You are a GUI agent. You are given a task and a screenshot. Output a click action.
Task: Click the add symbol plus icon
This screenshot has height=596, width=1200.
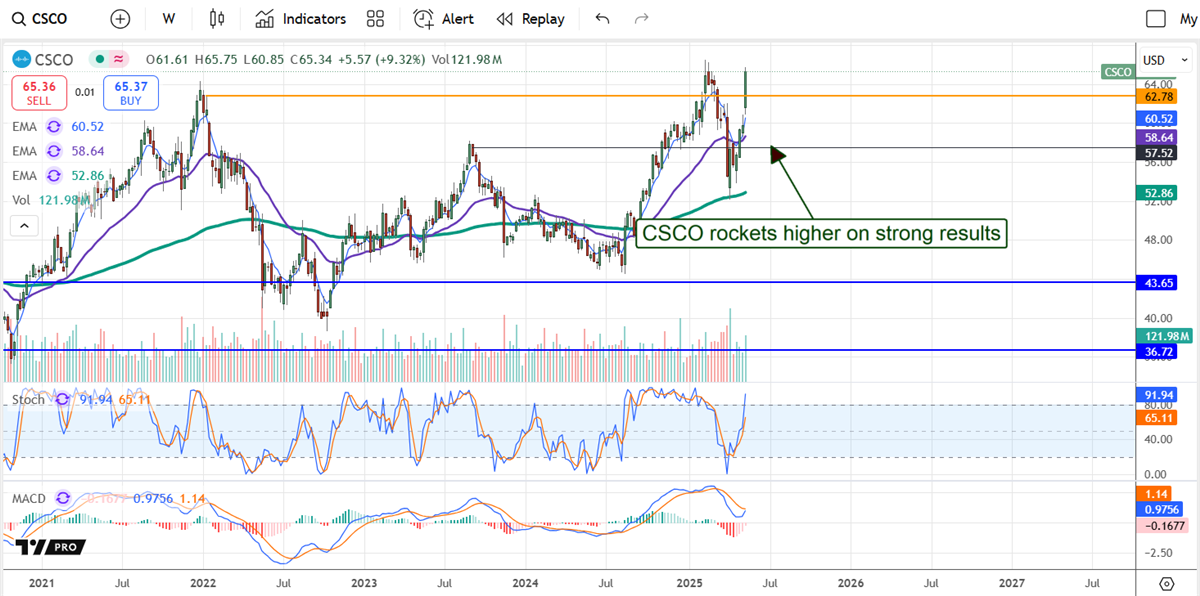[x=120, y=19]
